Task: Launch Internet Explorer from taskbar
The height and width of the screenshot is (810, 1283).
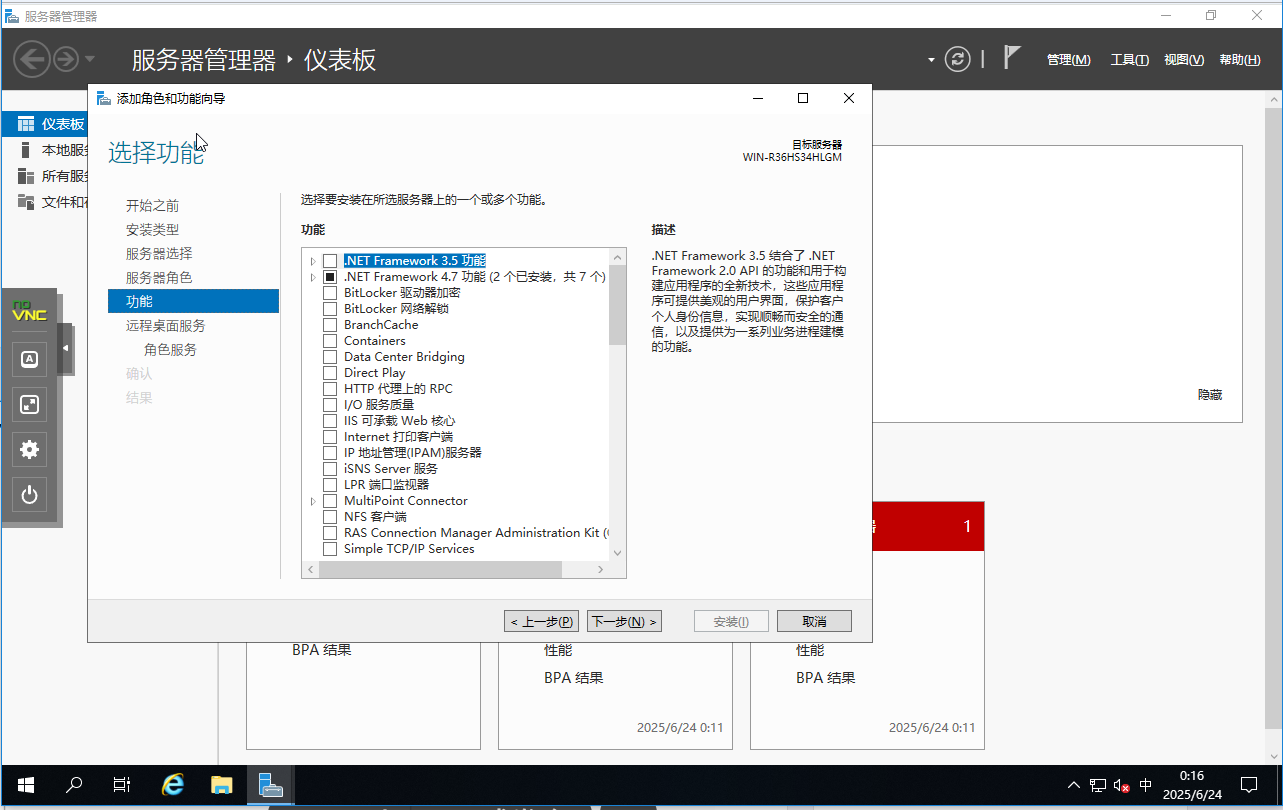Action: [x=172, y=786]
